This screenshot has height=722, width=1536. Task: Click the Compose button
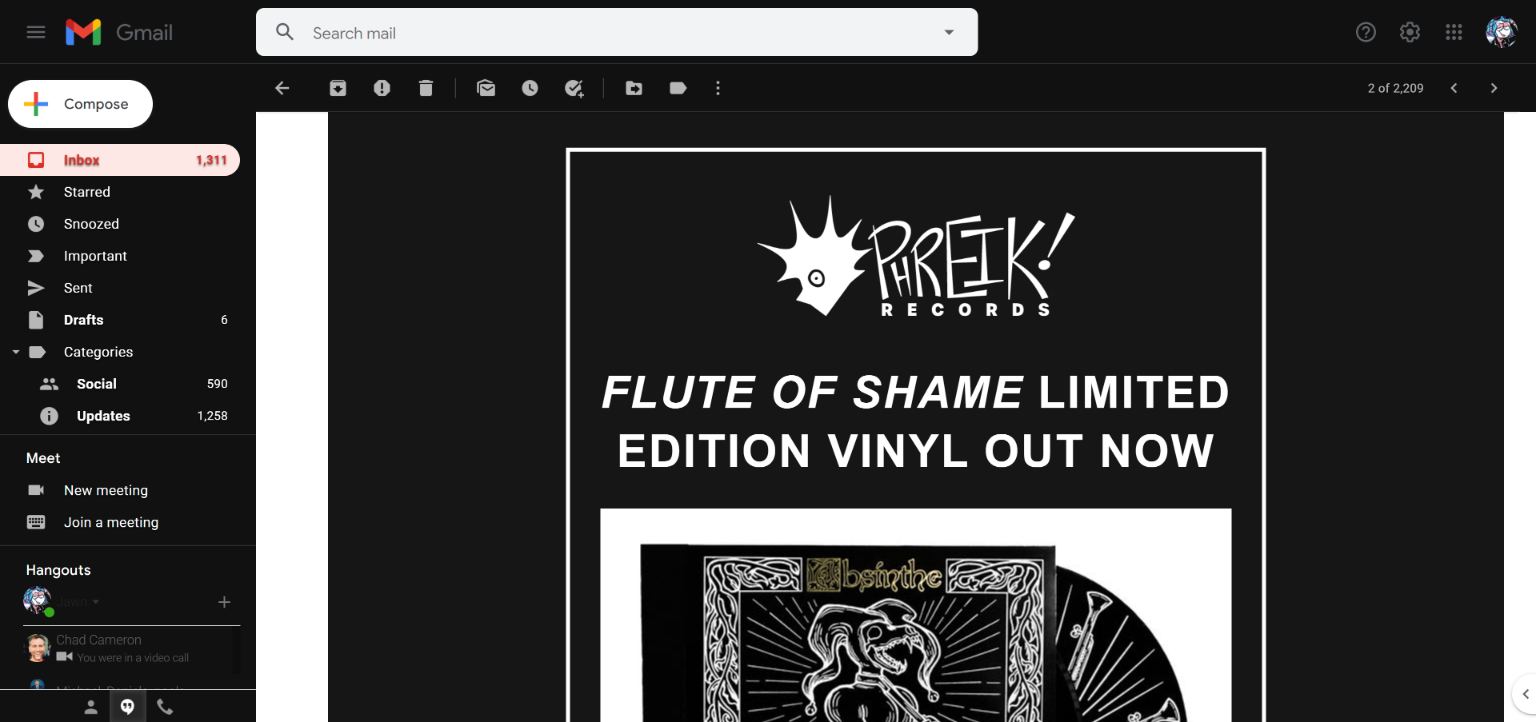click(x=80, y=104)
